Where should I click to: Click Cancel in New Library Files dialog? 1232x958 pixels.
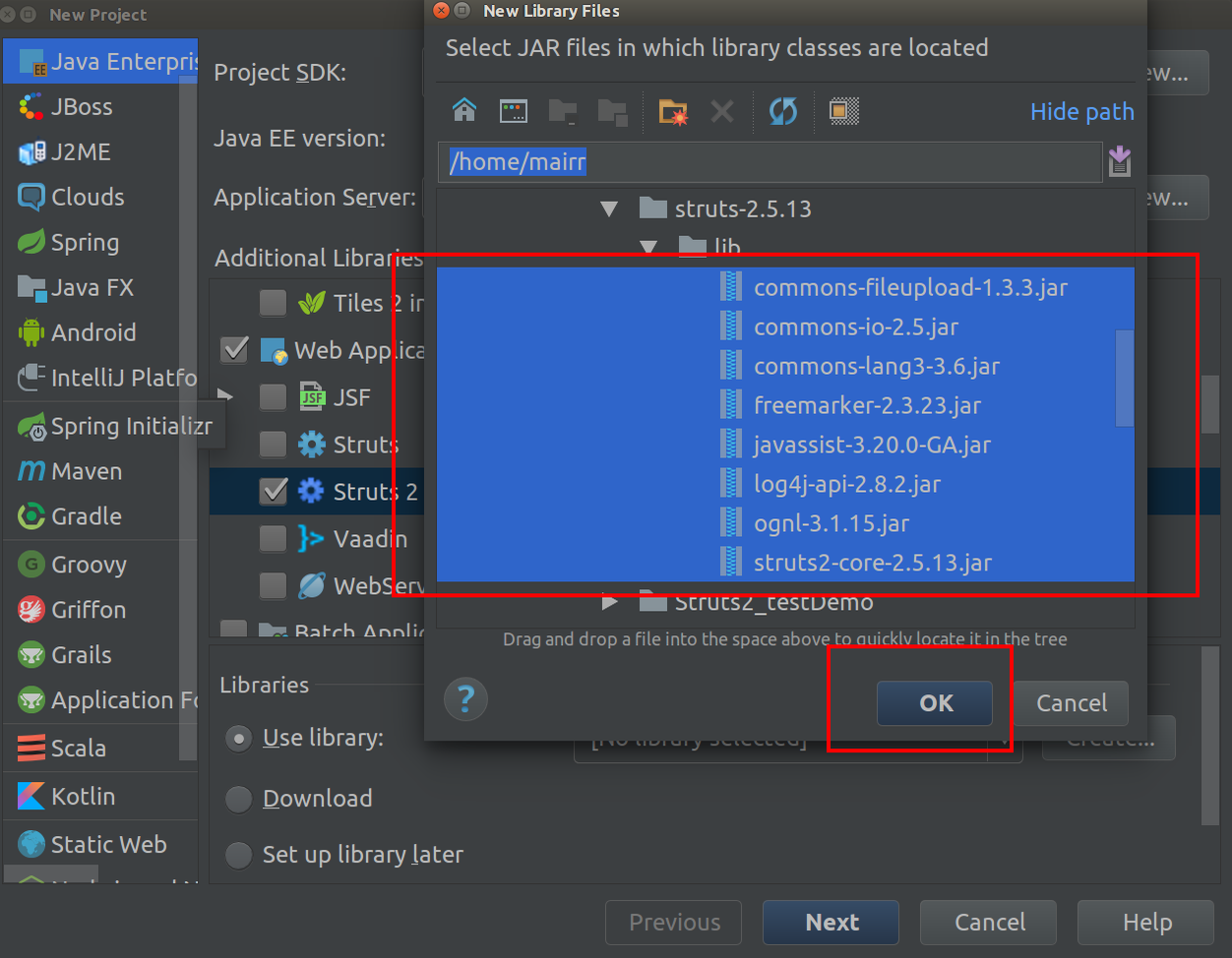[x=1071, y=703]
